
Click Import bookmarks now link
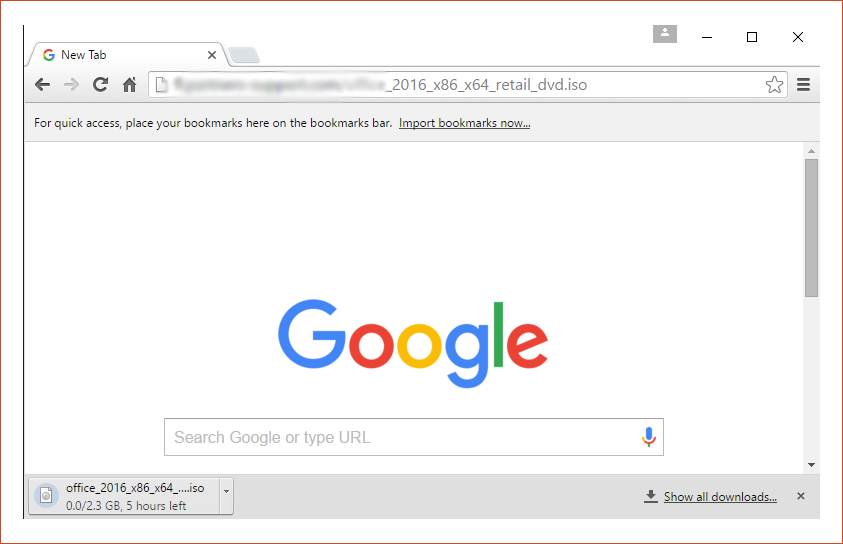pyautogui.click(x=465, y=123)
